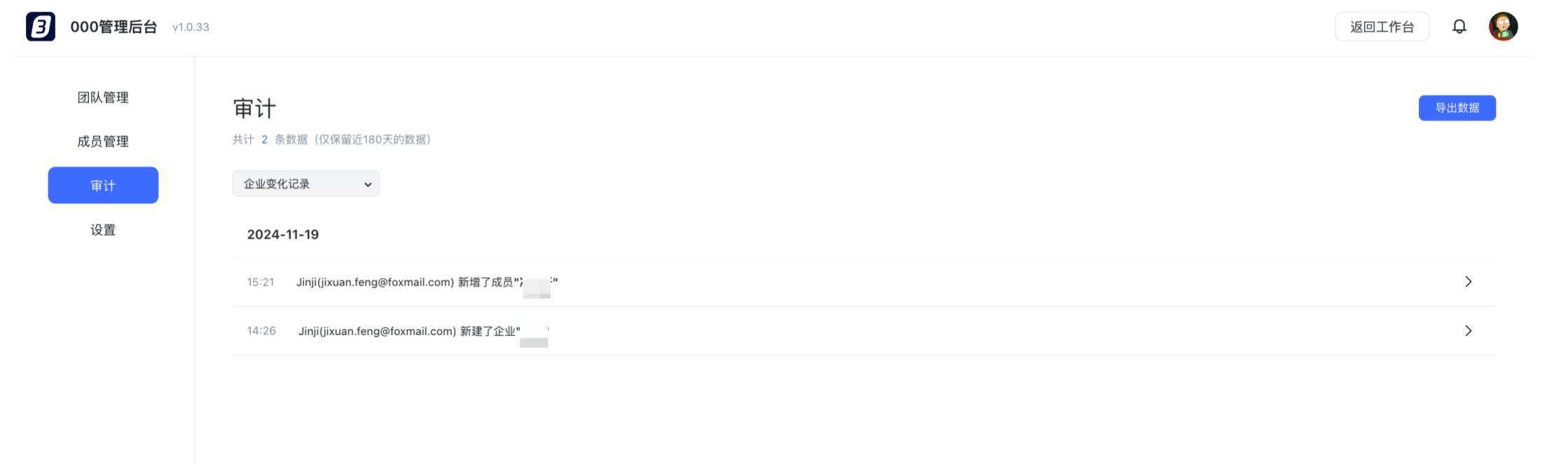Expand the 15:21 record chevron arrow
This screenshot has width=1568, height=464.
[x=1469, y=282]
